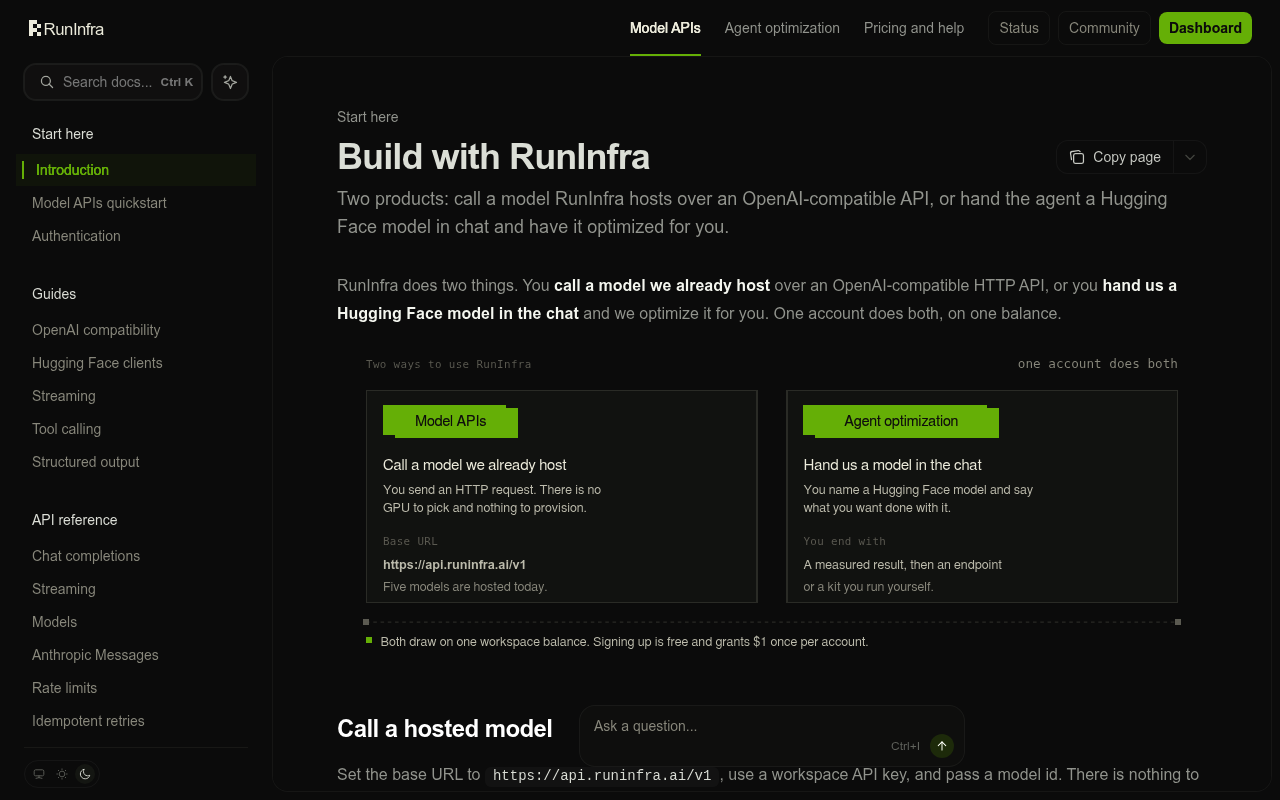1280x800 pixels.
Task: Click the Agent optimization green card label
Action: coord(901,421)
